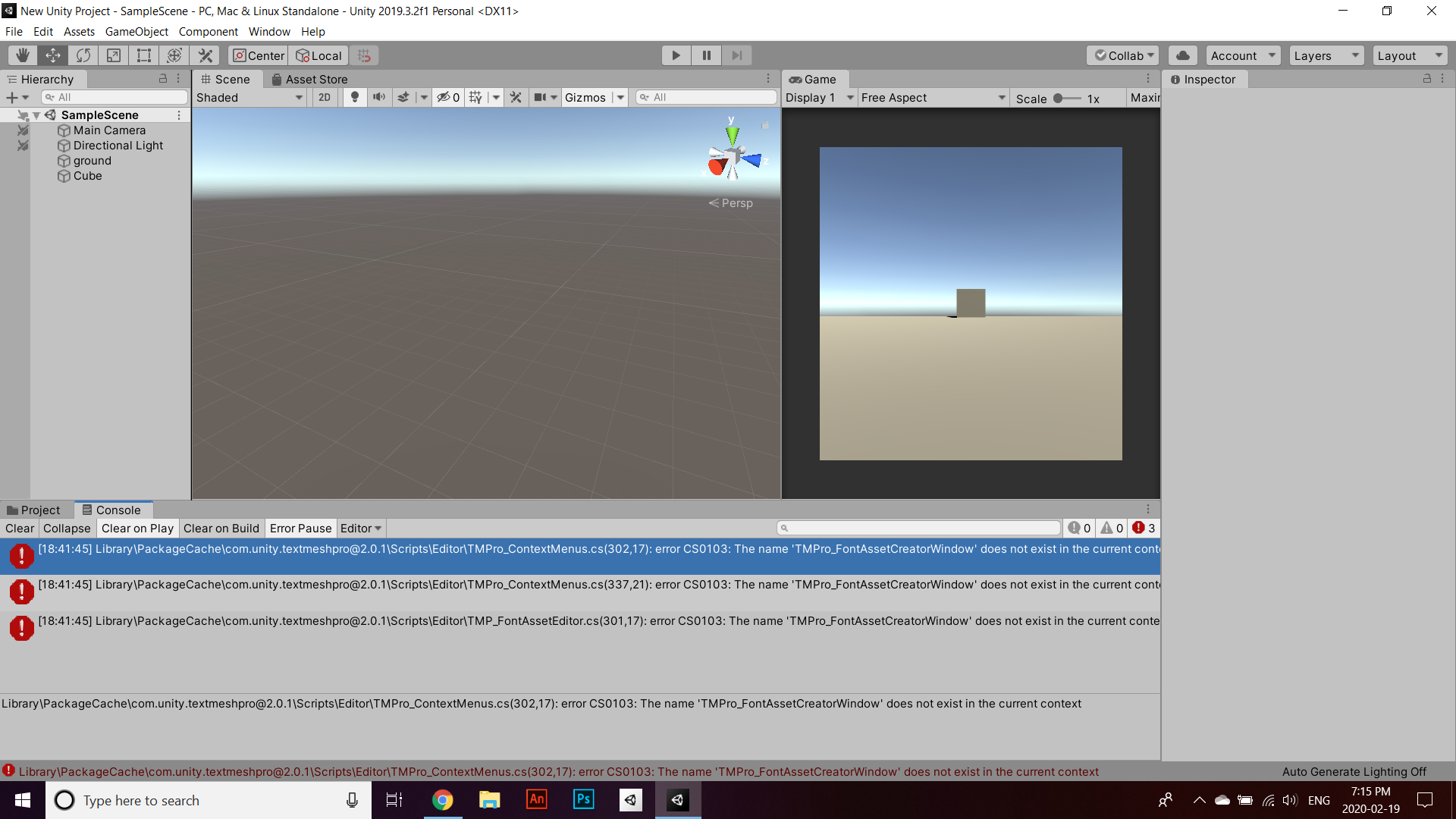1456x819 pixels.
Task: Toggle scene lighting with the lightbulb icon
Action: [x=354, y=97]
